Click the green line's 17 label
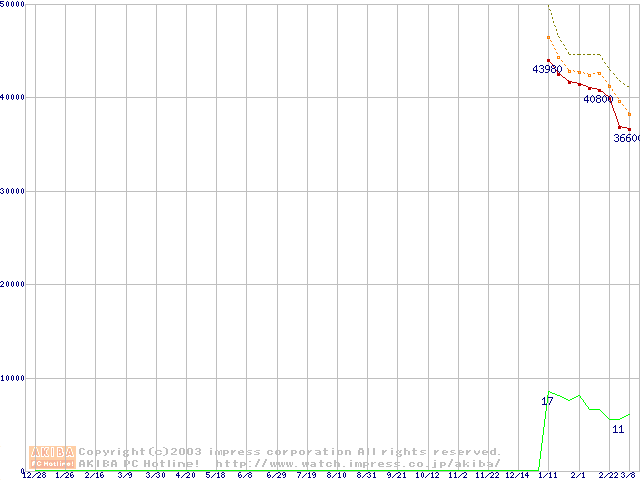The image size is (640, 480). point(547,401)
